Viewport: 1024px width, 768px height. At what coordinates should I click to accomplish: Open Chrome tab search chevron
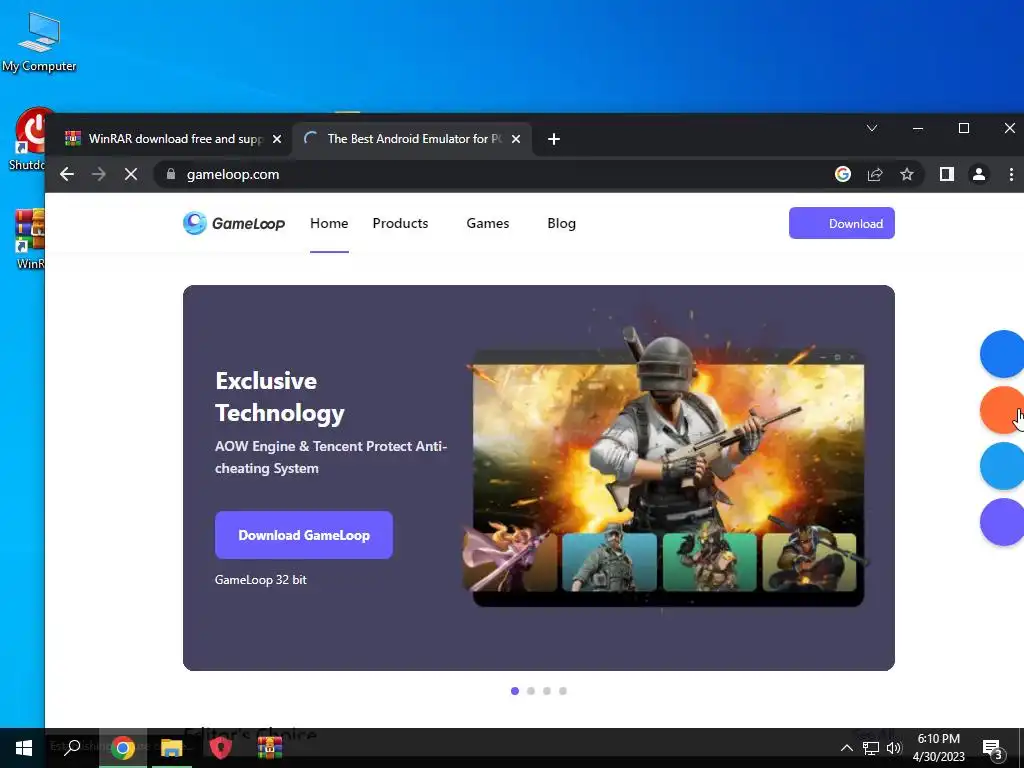coord(872,128)
